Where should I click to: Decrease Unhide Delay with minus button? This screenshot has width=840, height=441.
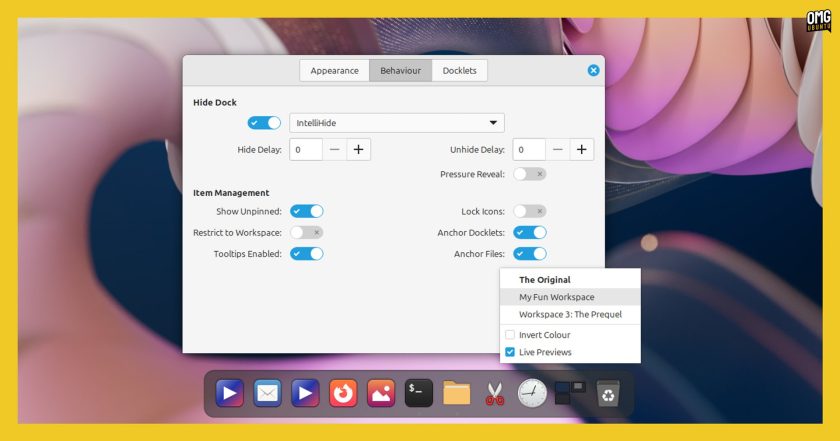coord(557,150)
